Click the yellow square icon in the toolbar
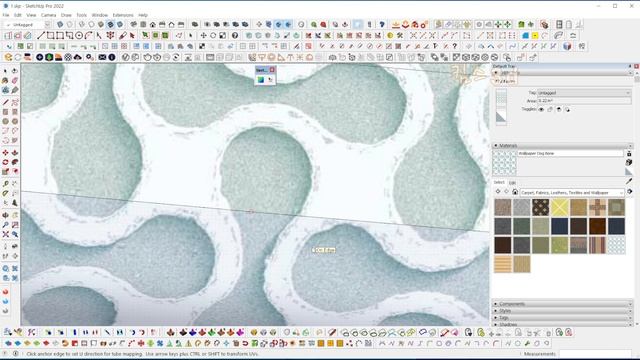 (535, 36)
